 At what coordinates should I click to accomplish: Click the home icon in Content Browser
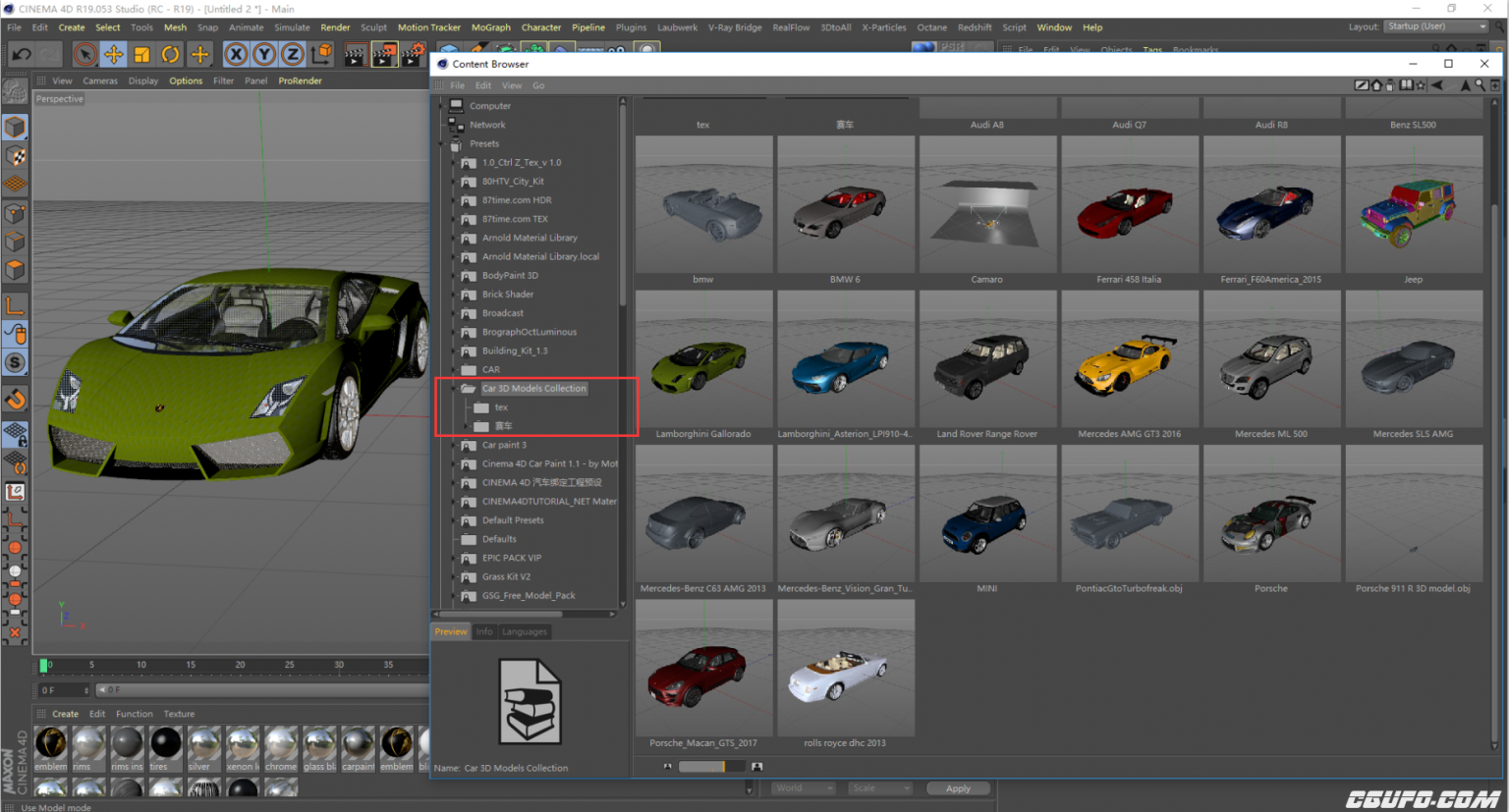(x=1376, y=85)
